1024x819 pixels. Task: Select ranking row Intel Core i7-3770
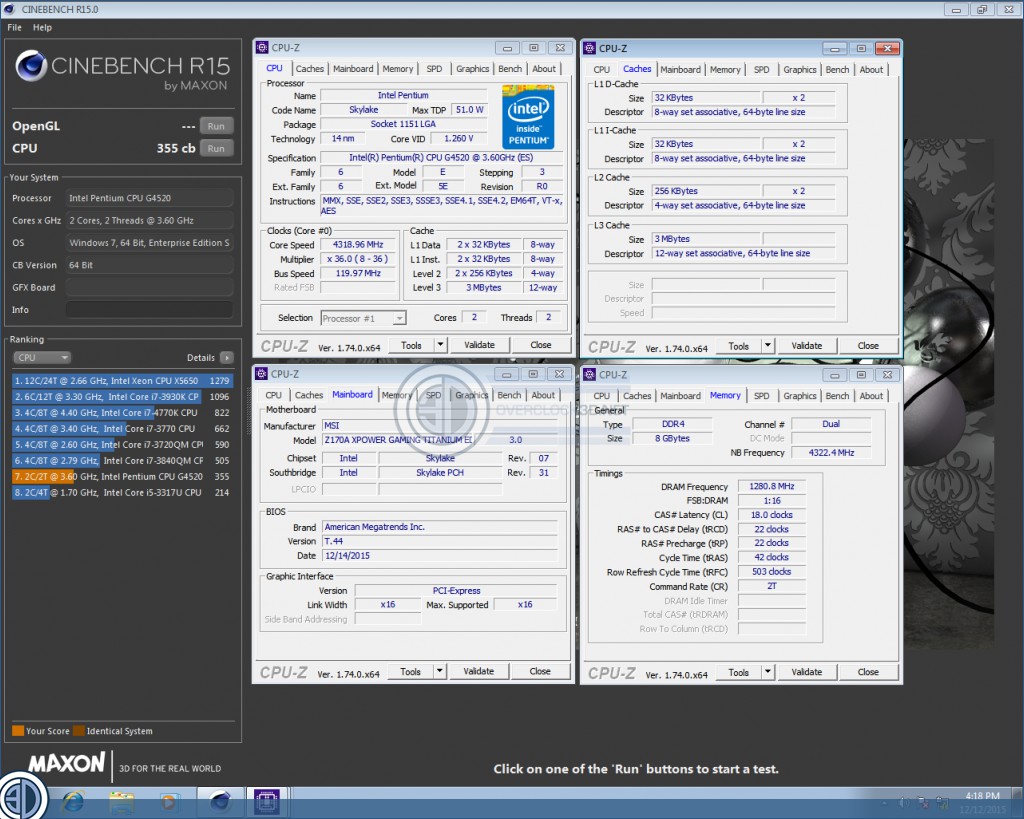click(x=122, y=428)
